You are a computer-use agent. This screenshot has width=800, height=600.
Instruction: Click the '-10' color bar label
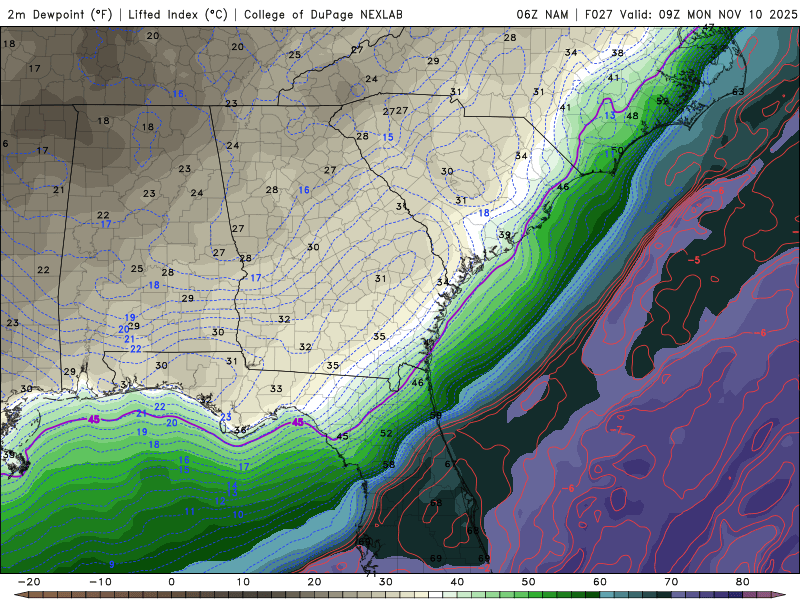[100, 582]
